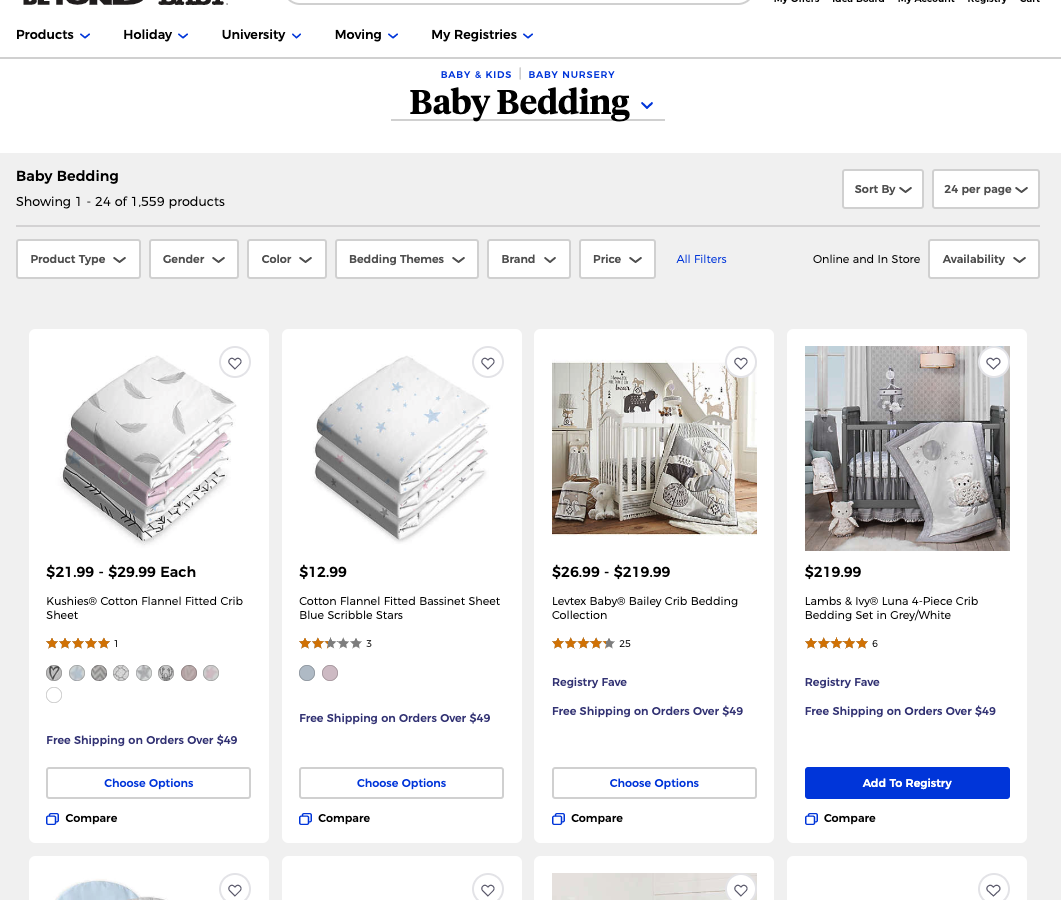
Task: Expand the Baby Bedding title chevron
Action: coord(647,106)
